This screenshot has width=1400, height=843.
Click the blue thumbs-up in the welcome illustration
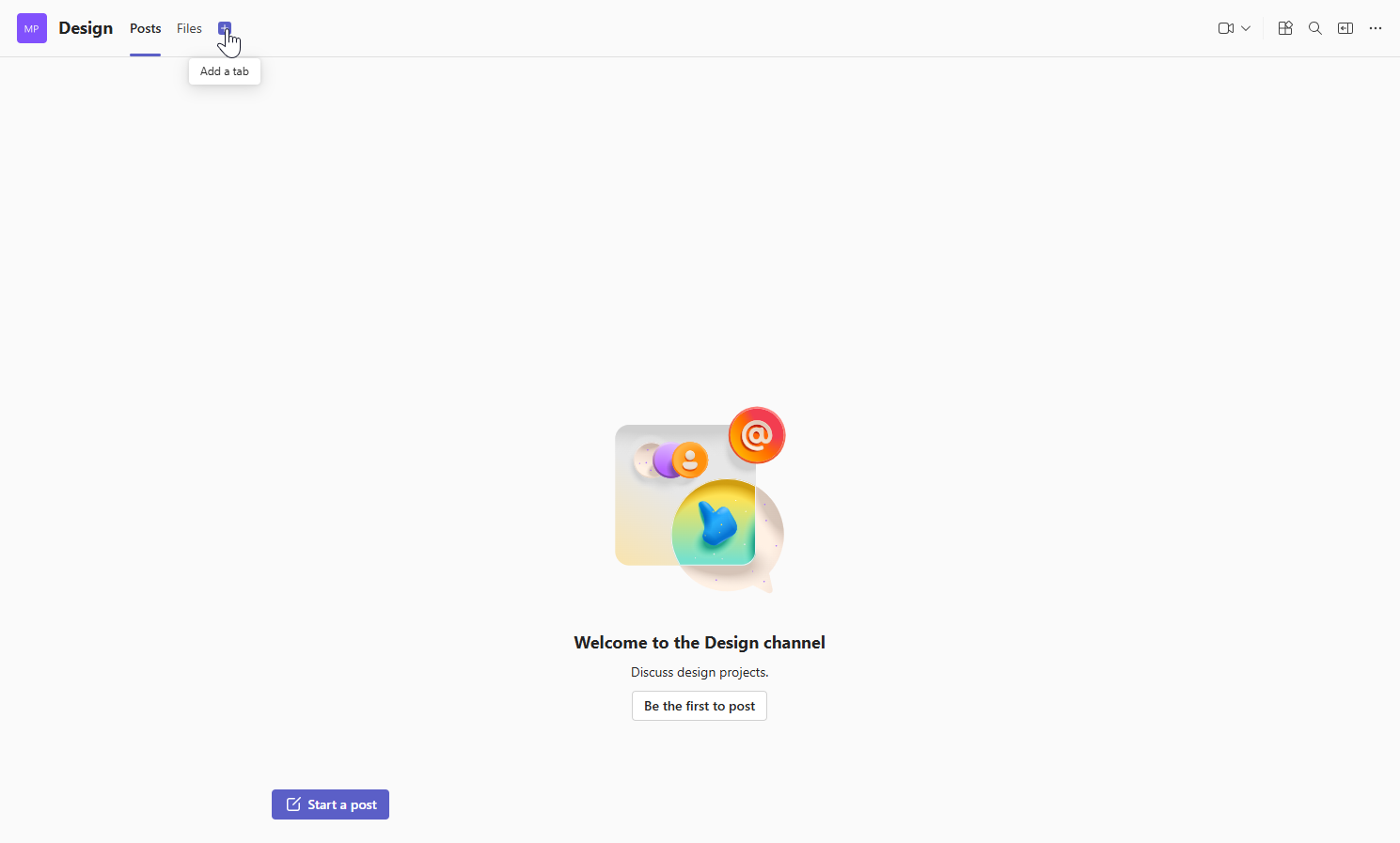[716, 523]
